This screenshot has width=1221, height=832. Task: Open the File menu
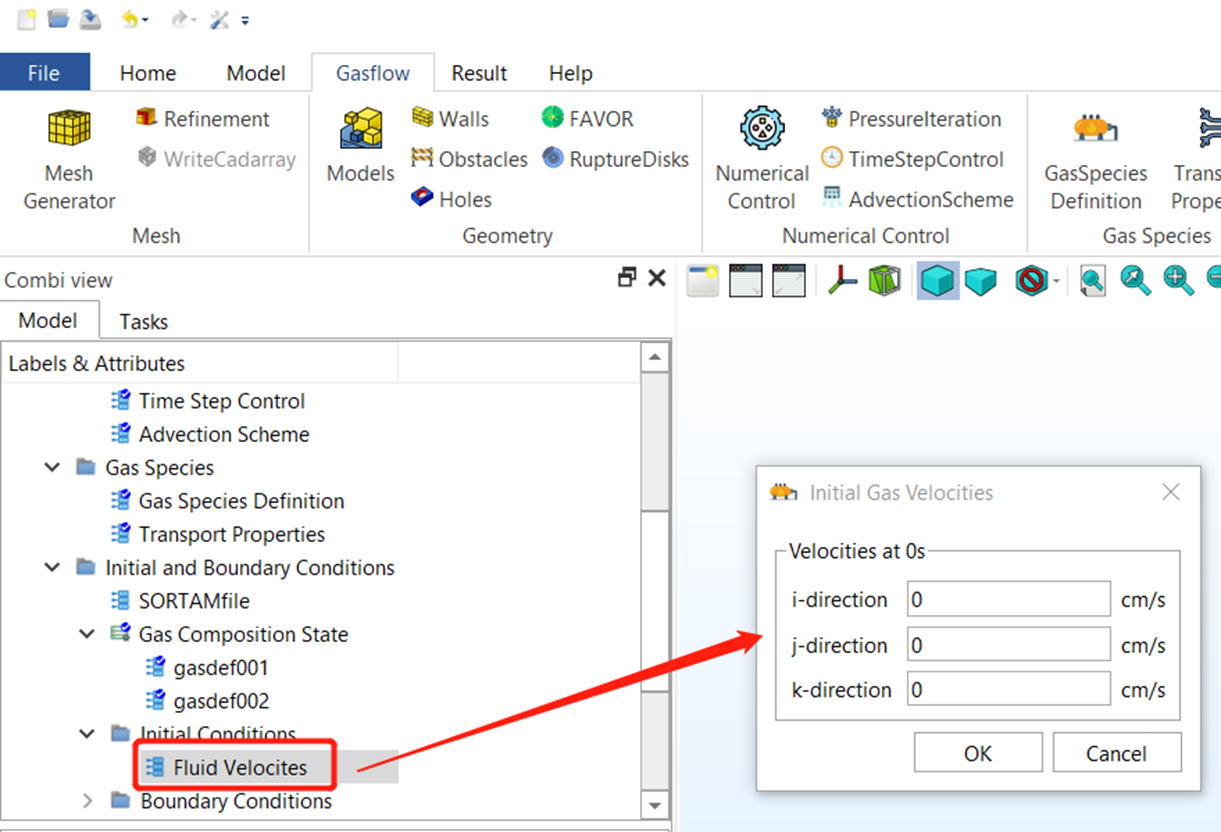click(44, 73)
